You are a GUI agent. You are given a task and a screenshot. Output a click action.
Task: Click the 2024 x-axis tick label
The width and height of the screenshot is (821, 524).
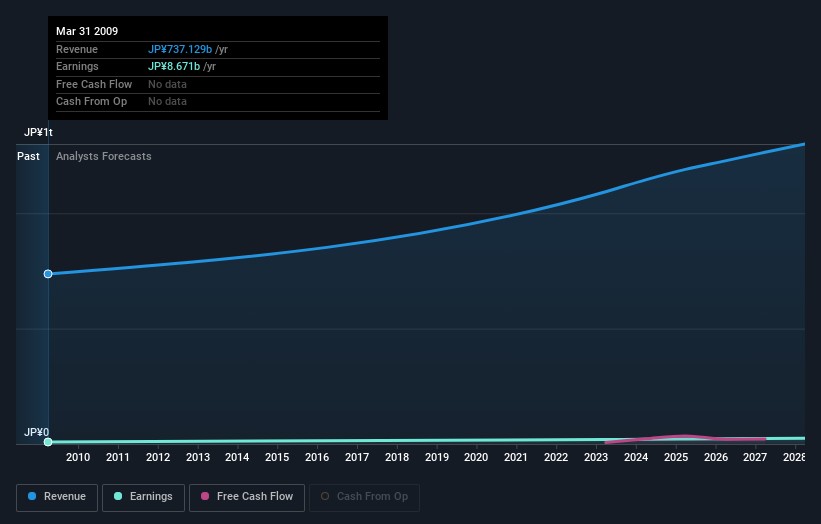[x=636, y=457]
